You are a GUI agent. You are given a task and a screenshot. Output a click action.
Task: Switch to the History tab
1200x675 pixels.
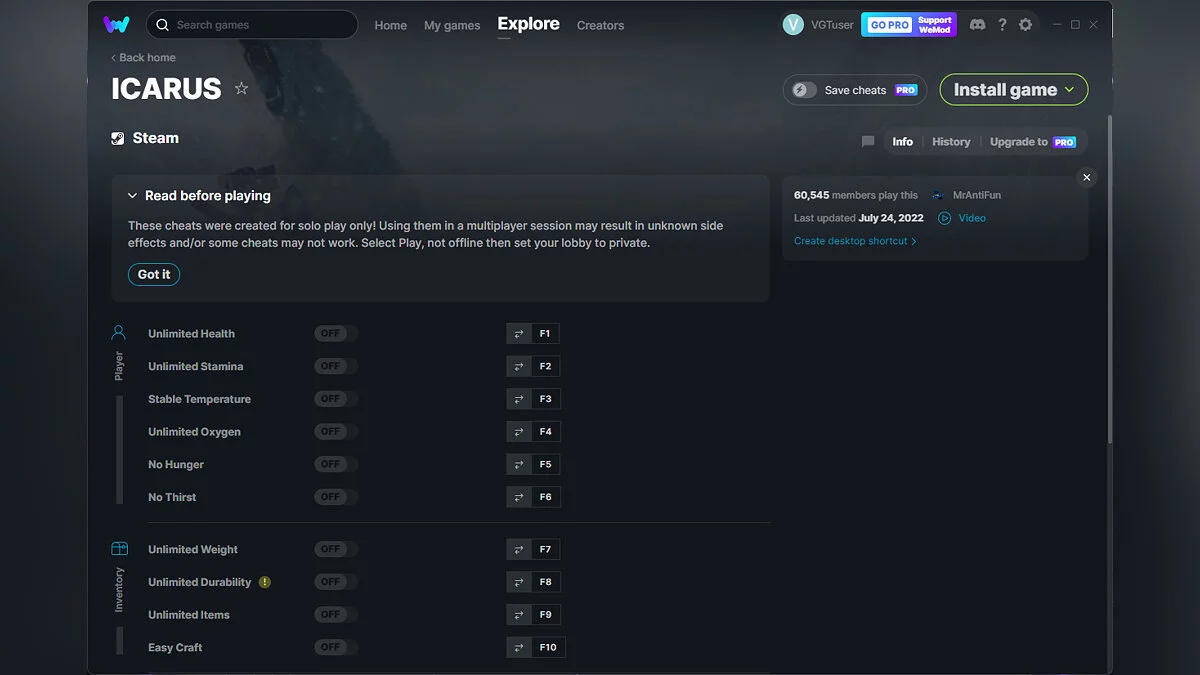click(x=951, y=142)
